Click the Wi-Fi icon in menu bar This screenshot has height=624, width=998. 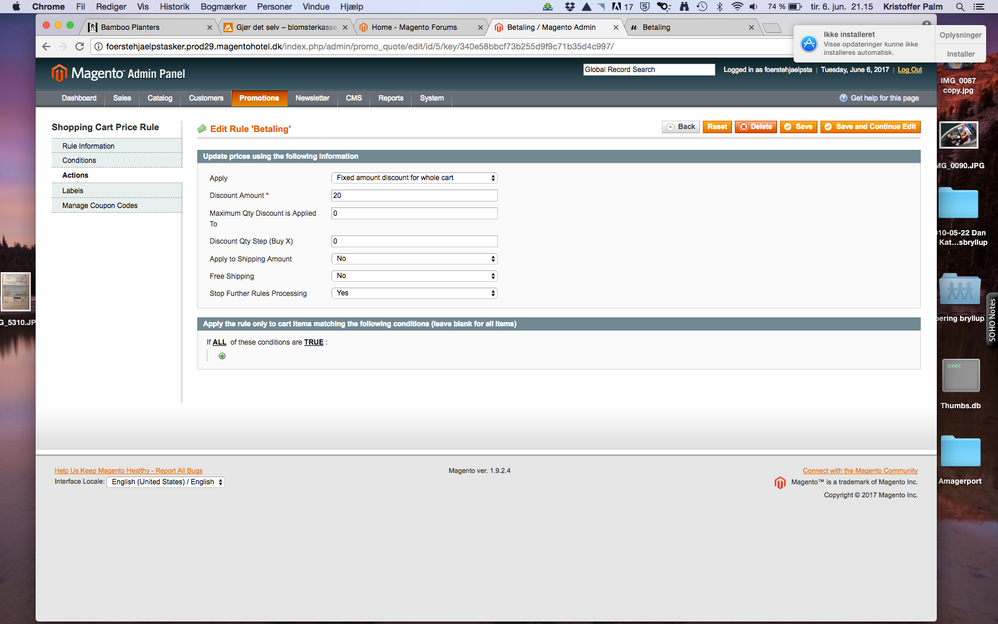[x=738, y=6]
